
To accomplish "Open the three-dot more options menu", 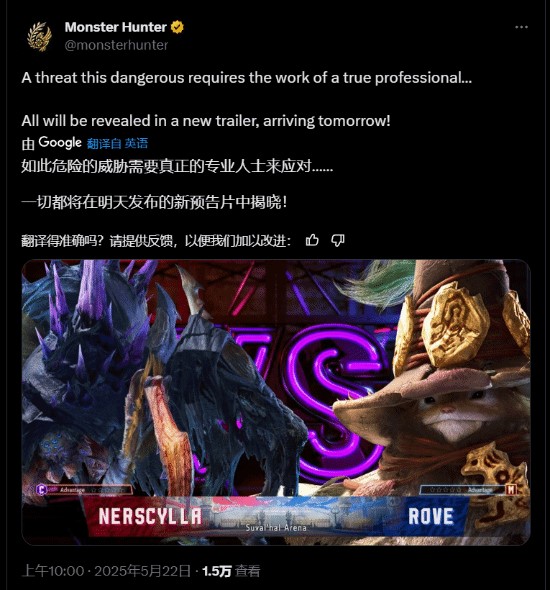I will tap(521, 27).
